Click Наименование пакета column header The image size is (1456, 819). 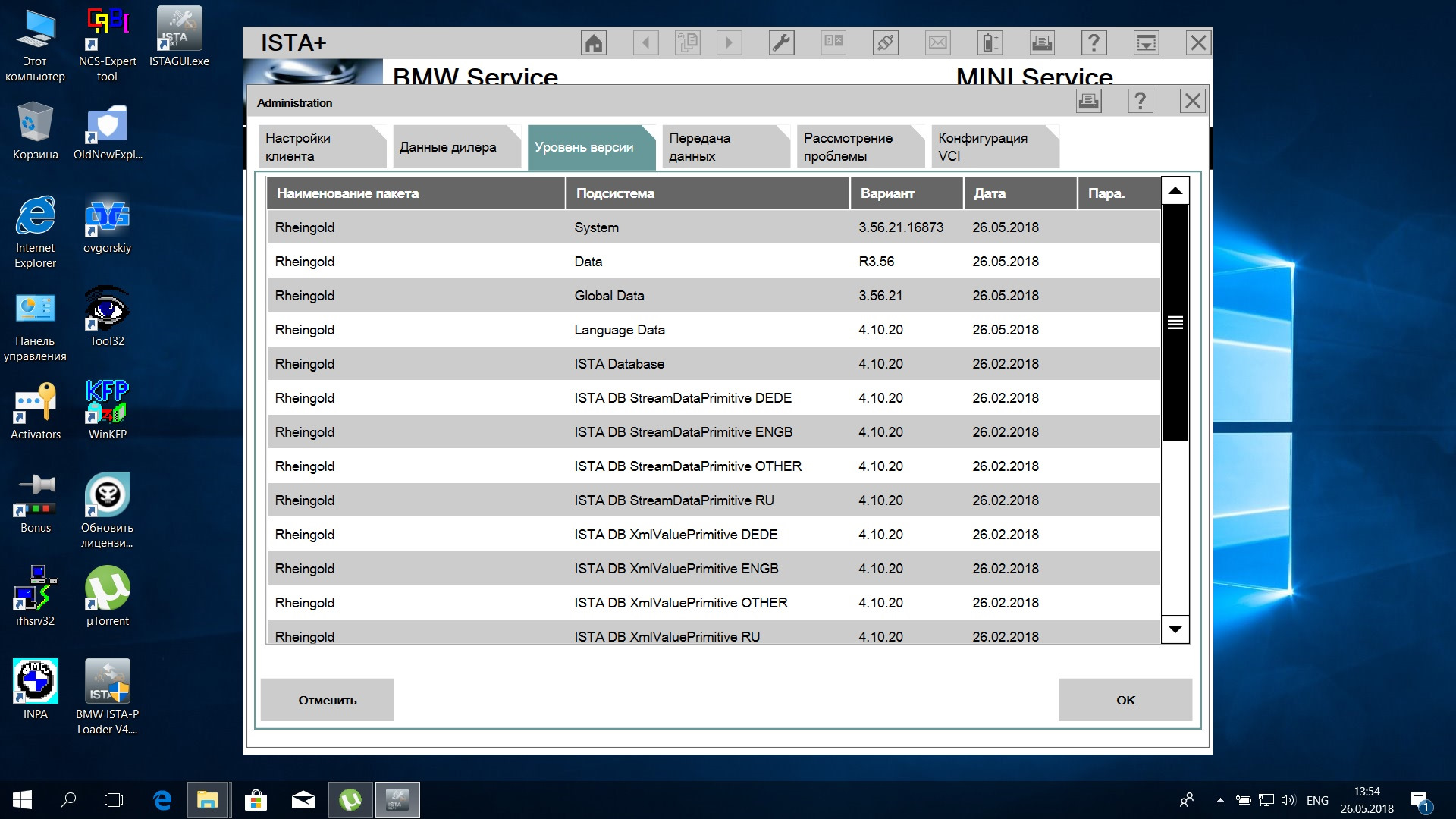(416, 193)
